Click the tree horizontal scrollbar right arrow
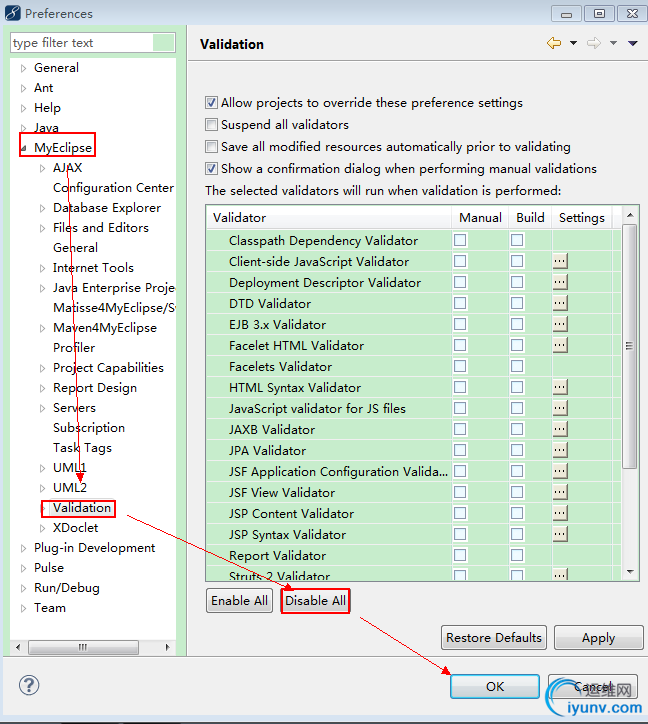648x724 pixels. (168, 647)
